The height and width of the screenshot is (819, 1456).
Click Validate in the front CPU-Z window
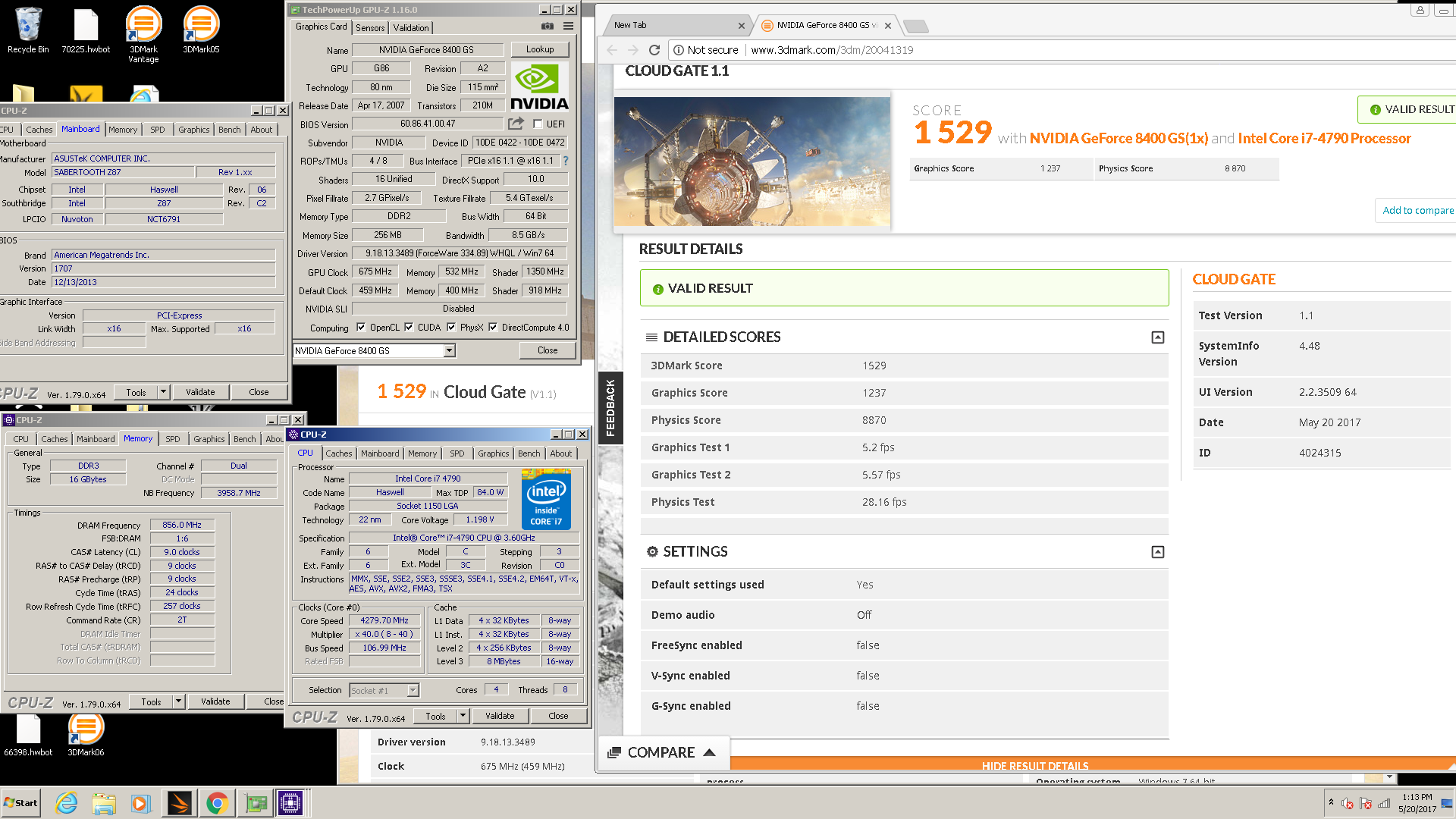coord(500,716)
